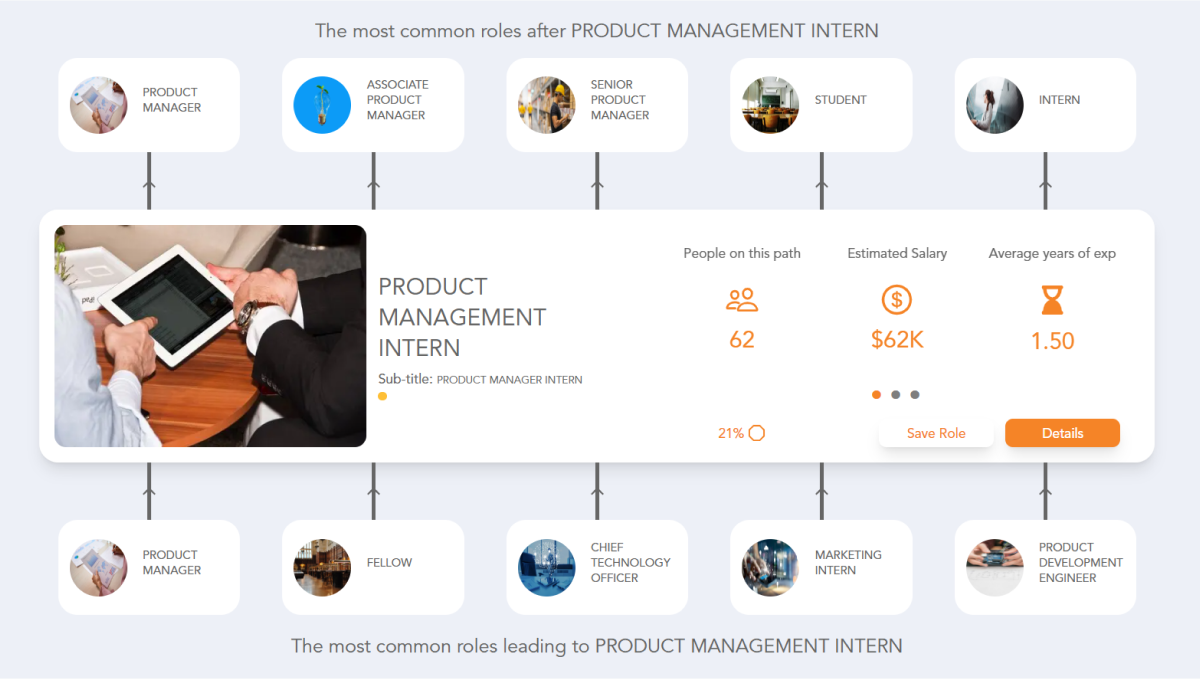
Task: Click the Fellow card's photo icon
Action: click(322, 567)
